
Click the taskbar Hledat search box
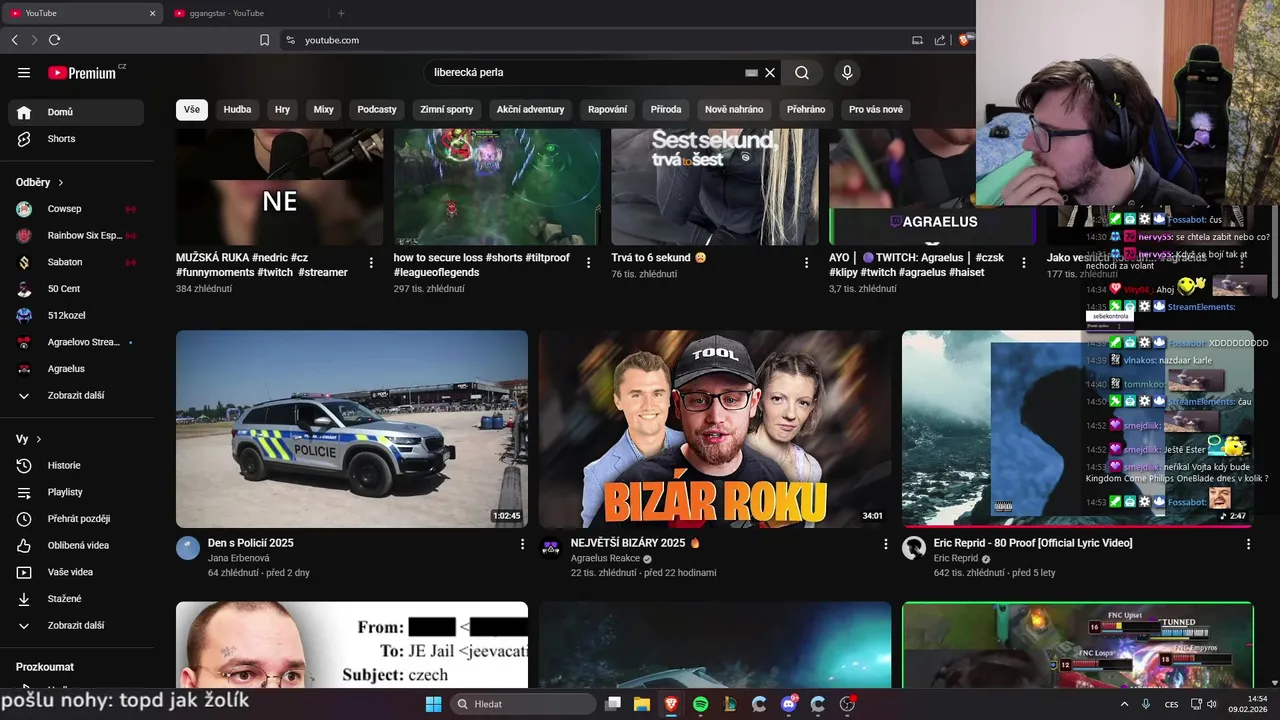point(524,704)
